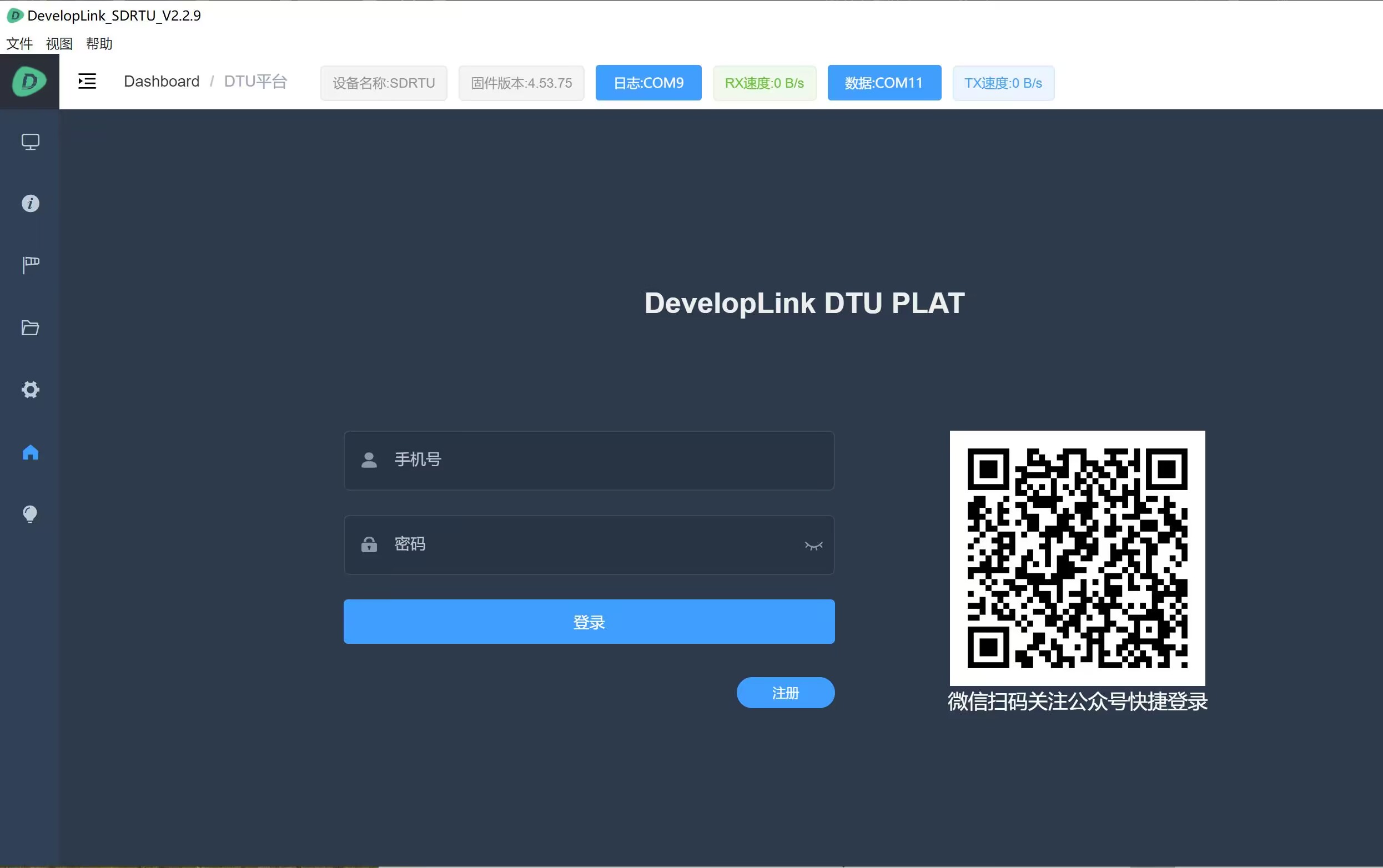Screen dimensions: 1383x868
Task: Toggle password visibility eye icon
Action: pos(813,546)
